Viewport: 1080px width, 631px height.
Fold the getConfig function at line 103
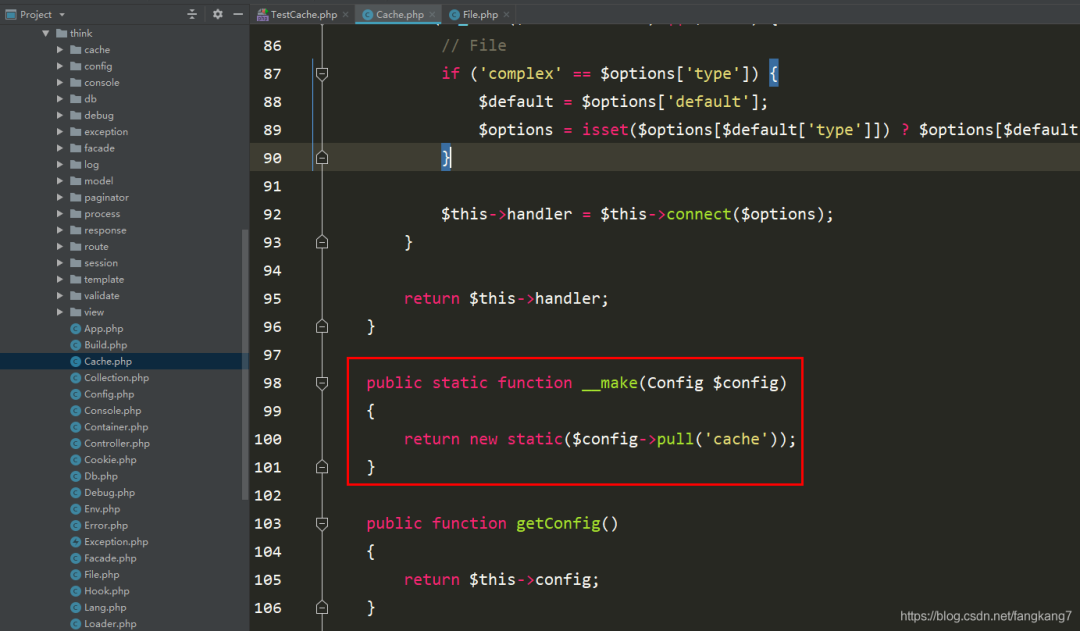tap(322, 523)
